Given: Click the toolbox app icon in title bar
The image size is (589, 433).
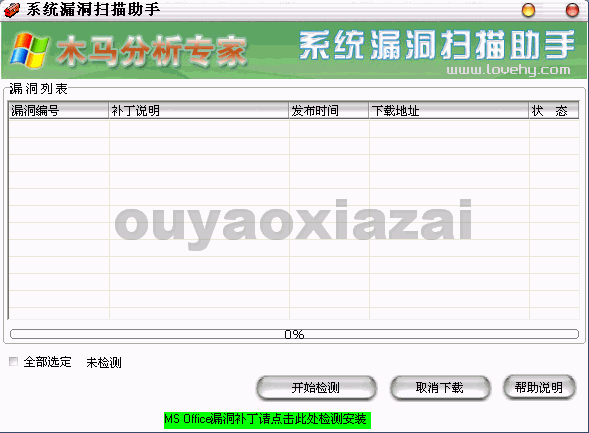Looking at the screenshot, I should (x=11, y=10).
